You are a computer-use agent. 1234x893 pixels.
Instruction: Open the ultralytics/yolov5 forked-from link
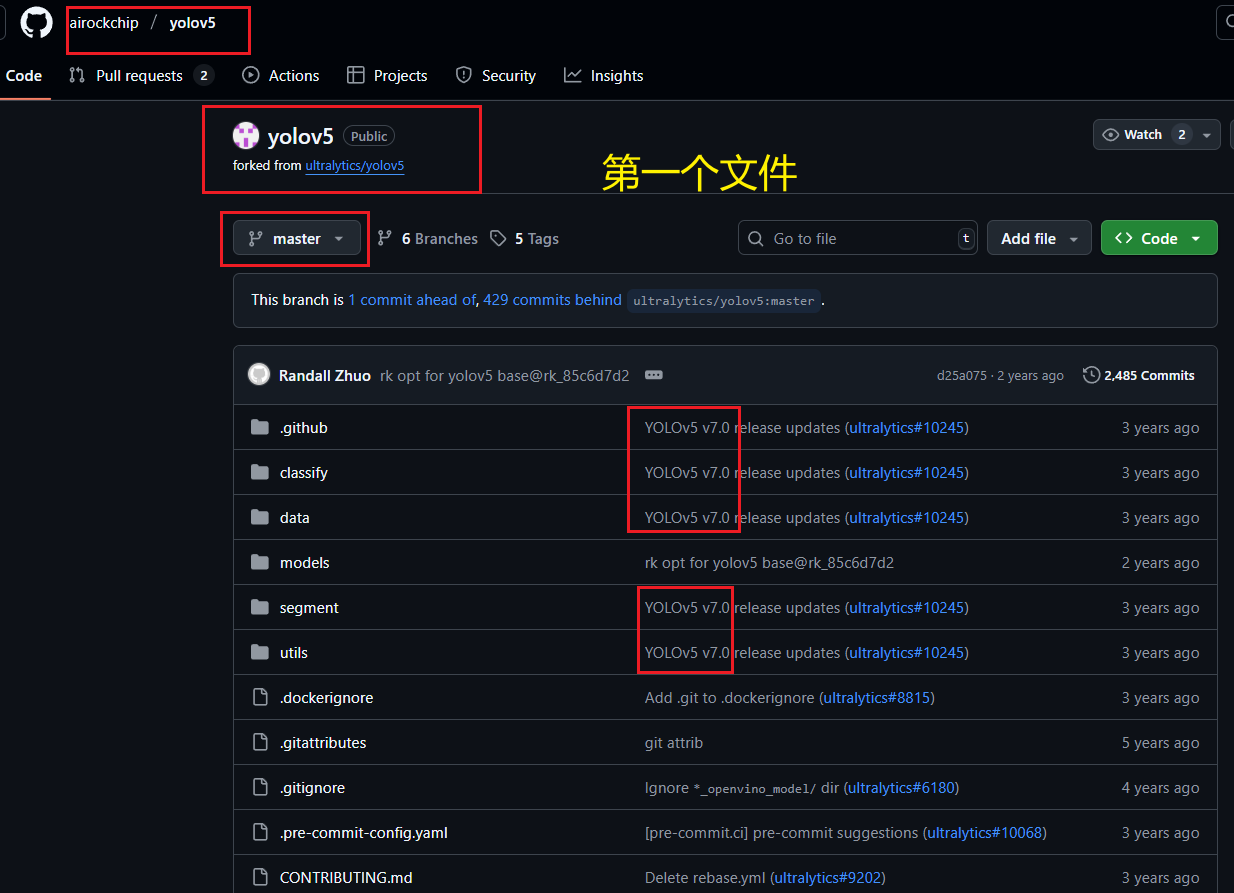tap(355, 166)
